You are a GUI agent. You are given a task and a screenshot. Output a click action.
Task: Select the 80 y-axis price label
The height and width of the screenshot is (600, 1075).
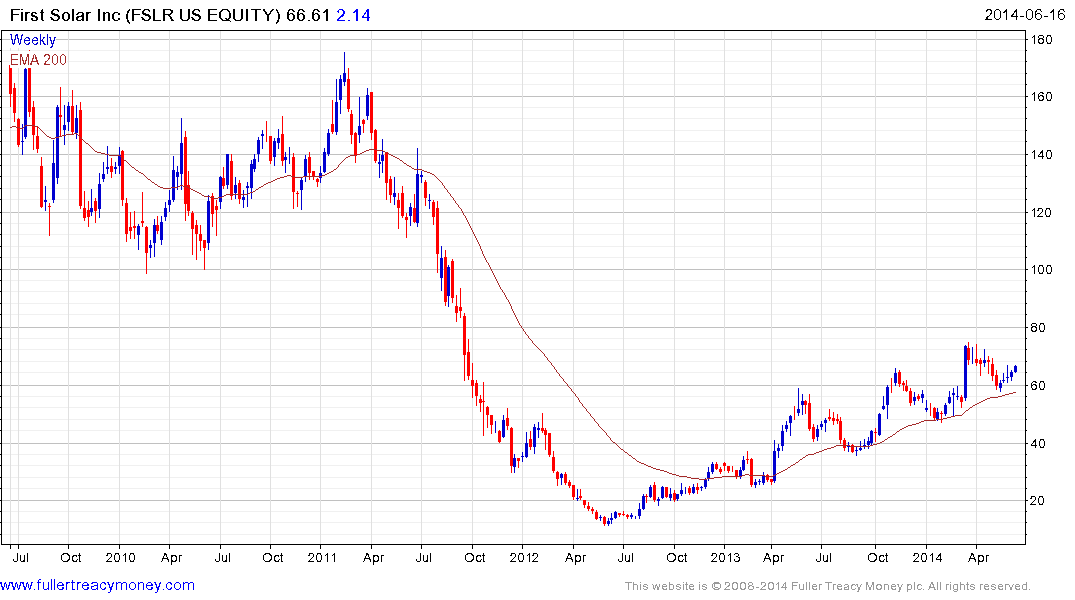coord(1038,328)
